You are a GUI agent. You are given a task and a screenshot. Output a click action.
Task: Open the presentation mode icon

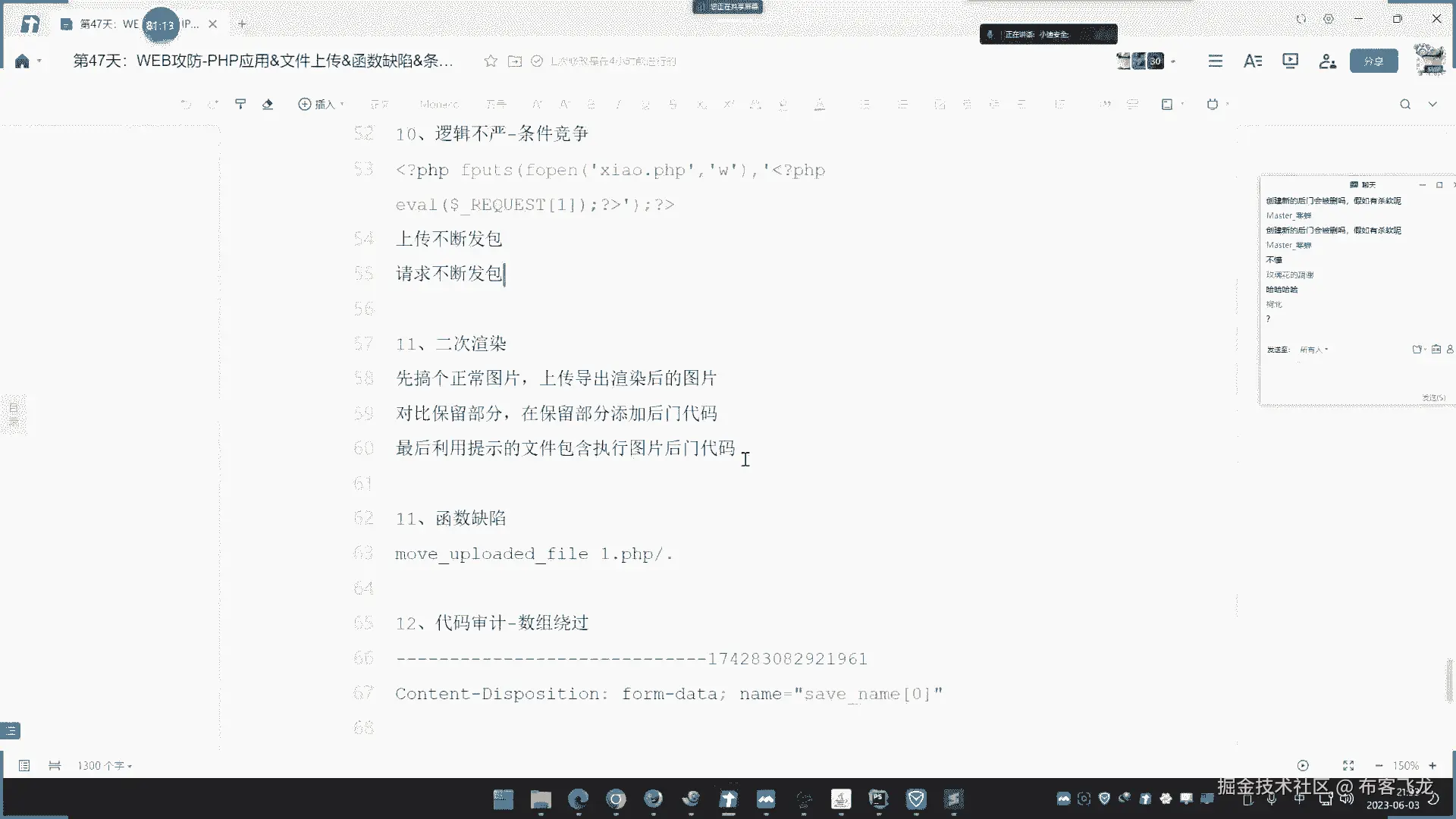[1290, 61]
